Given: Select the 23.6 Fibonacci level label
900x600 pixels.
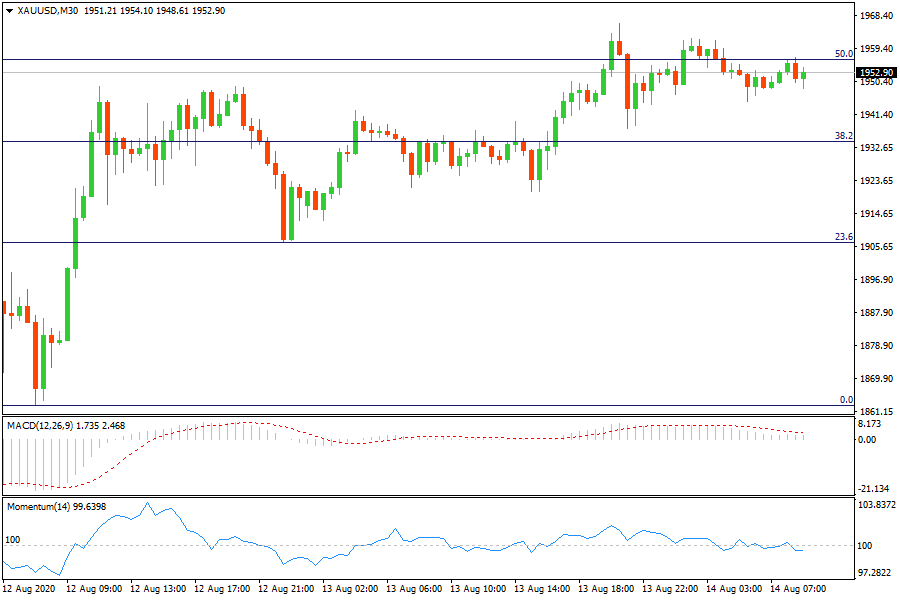Looking at the screenshot, I should (x=843, y=237).
